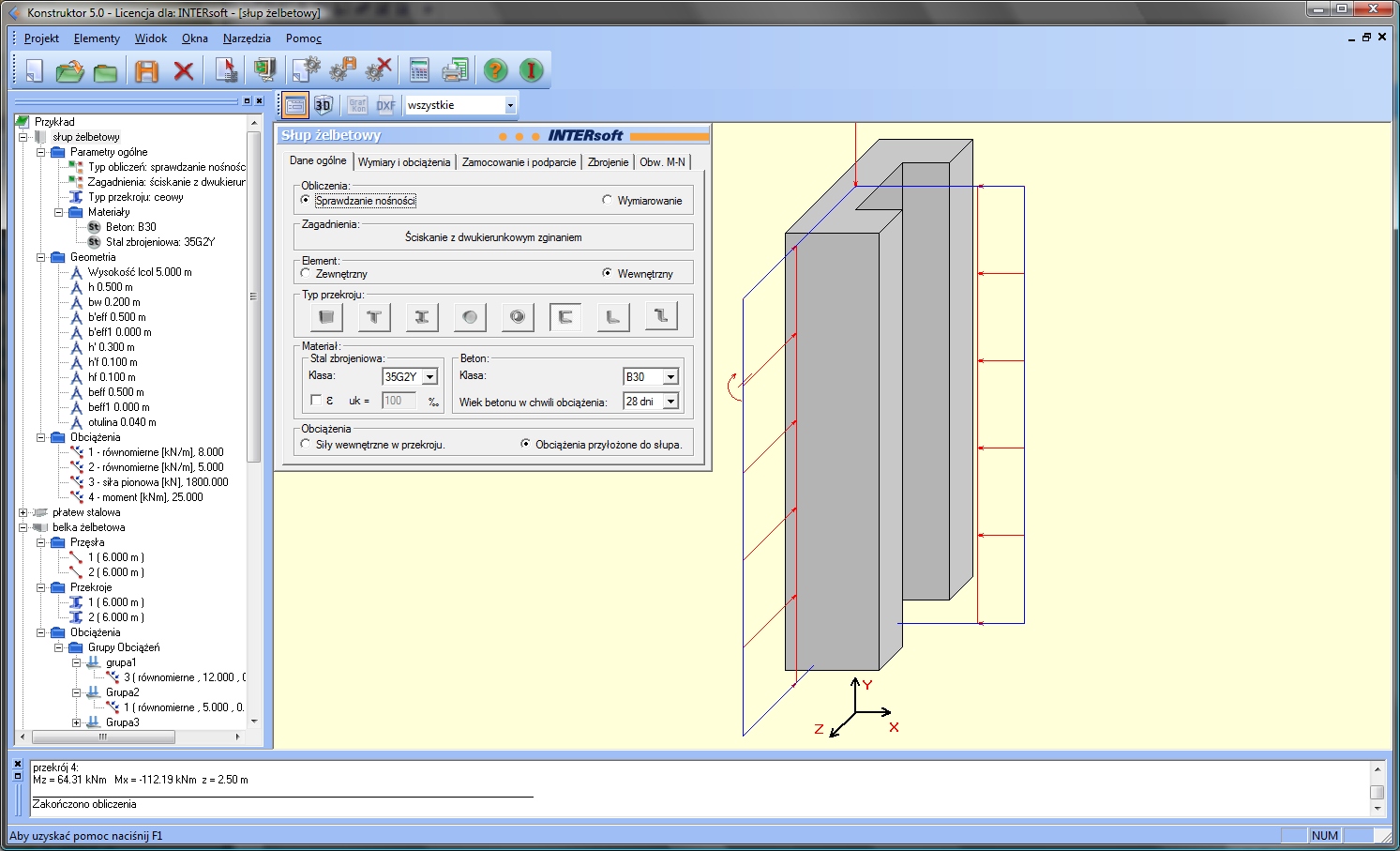Click the tree panel horizontal scrollbar
This screenshot has width=1400, height=851.
click(x=130, y=737)
